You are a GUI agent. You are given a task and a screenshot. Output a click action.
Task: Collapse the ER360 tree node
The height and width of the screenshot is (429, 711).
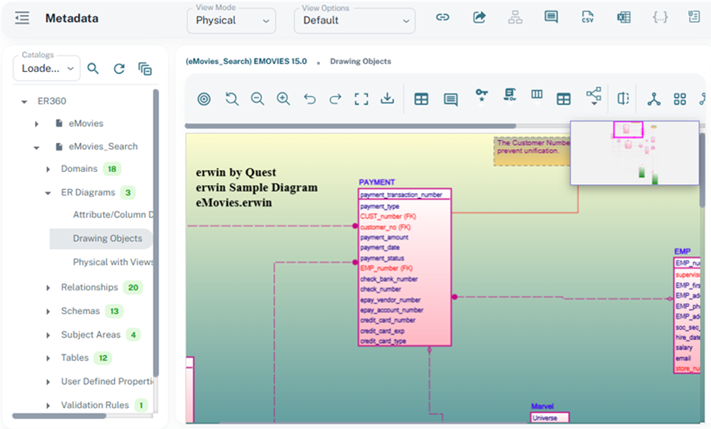(x=24, y=102)
